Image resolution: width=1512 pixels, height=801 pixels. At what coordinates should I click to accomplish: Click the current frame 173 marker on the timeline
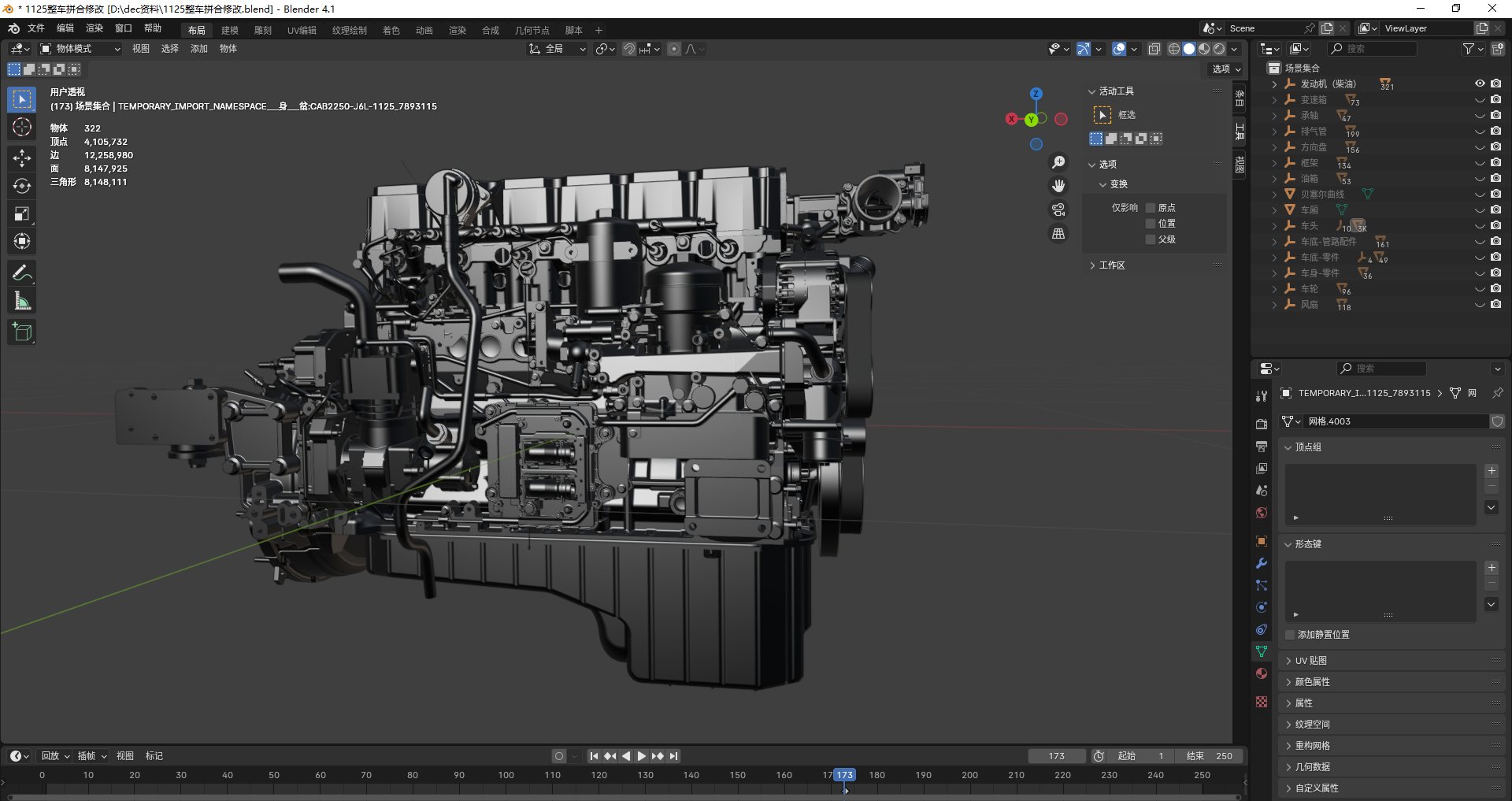(844, 775)
